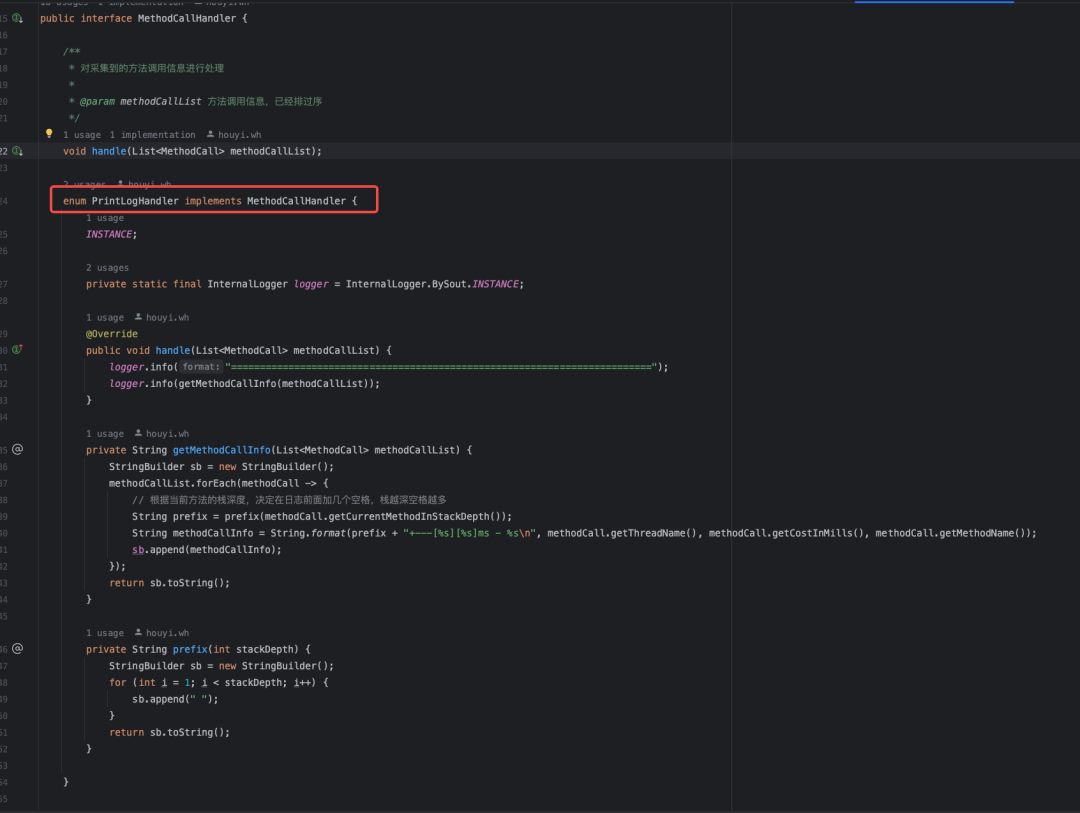
Task: Click the gutter icon next to void handle declaration
Action: point(17,151)
